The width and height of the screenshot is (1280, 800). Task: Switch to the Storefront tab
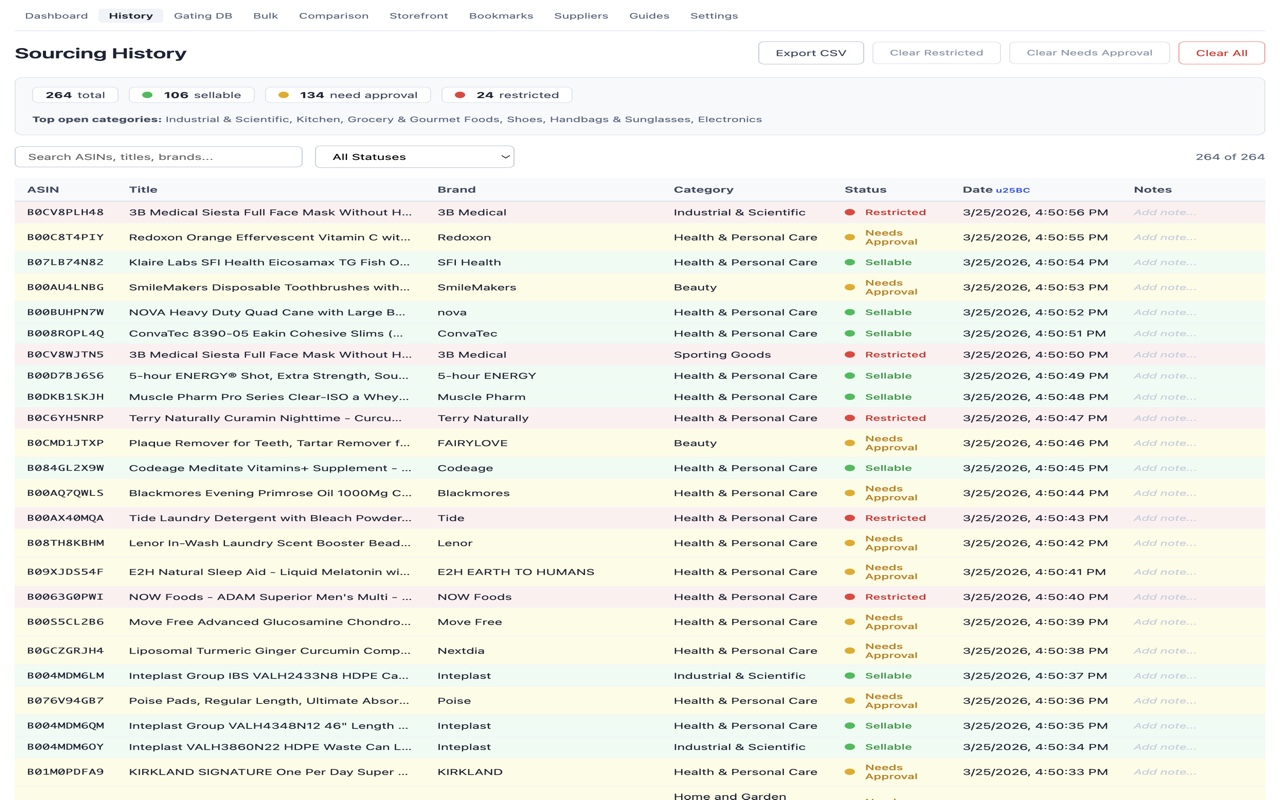pos(419,16)
